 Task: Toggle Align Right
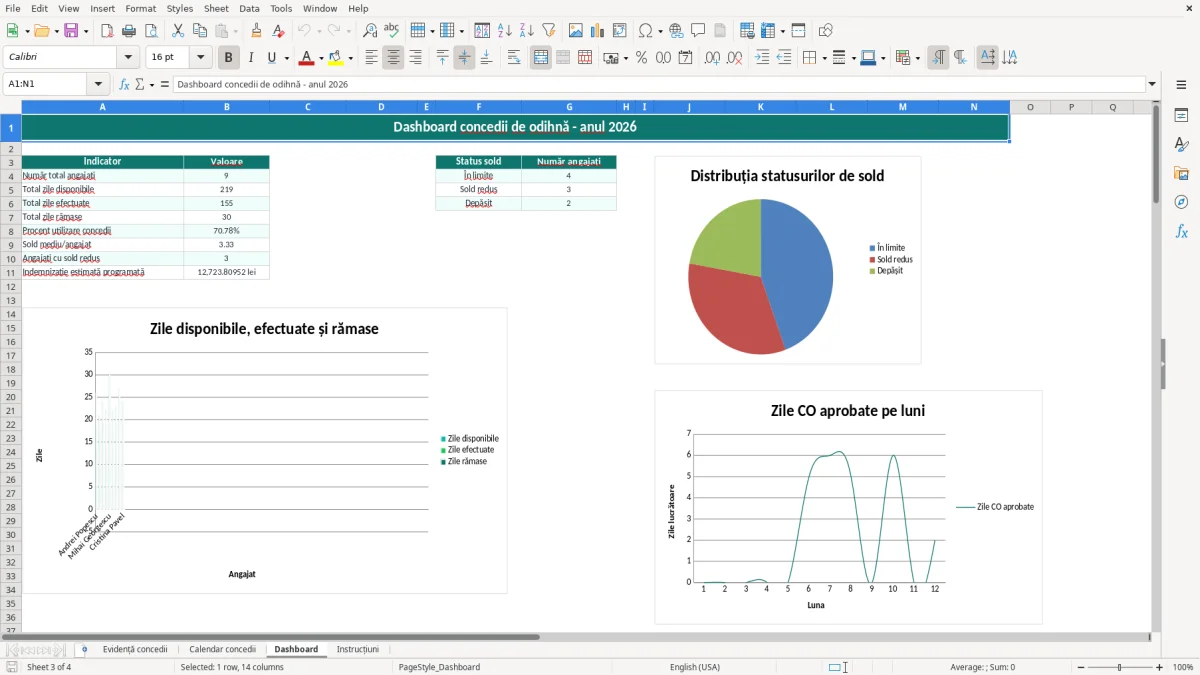tap(415, 58)
